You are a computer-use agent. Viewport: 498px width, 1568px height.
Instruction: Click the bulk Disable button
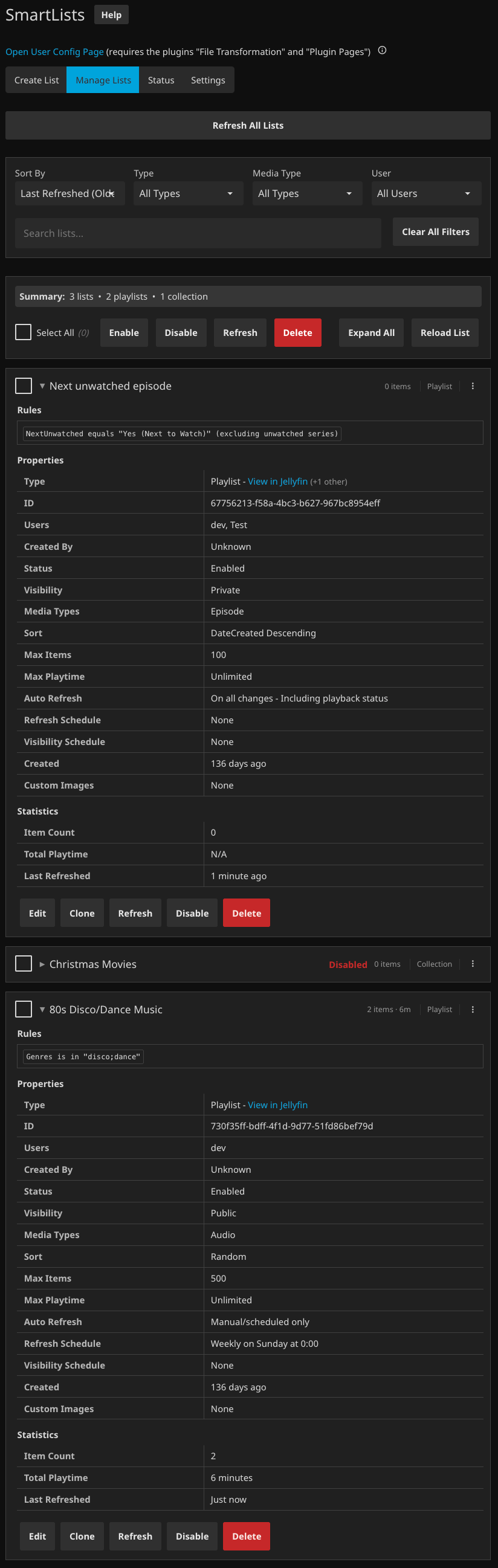point(181,332)
